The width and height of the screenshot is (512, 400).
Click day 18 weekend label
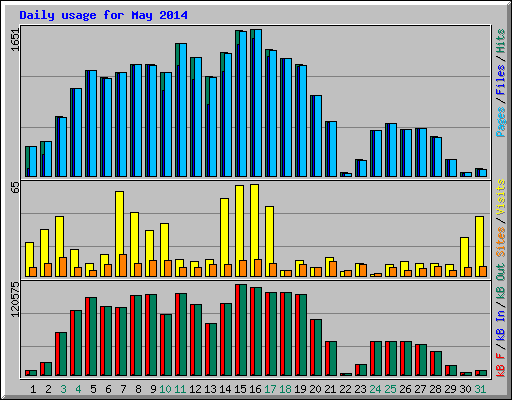[285, 389]
